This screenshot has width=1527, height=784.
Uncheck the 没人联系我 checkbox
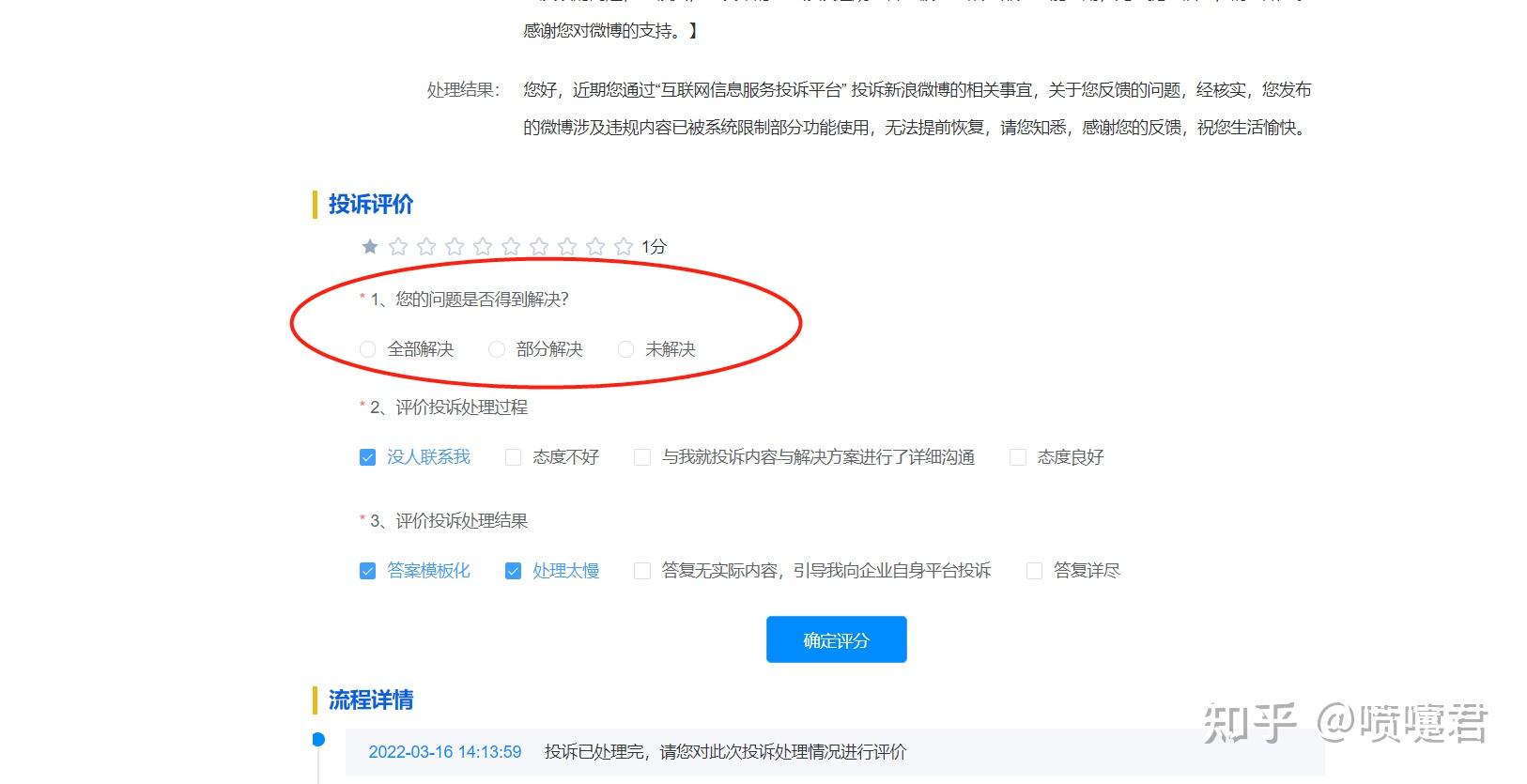tap(368, 457)
